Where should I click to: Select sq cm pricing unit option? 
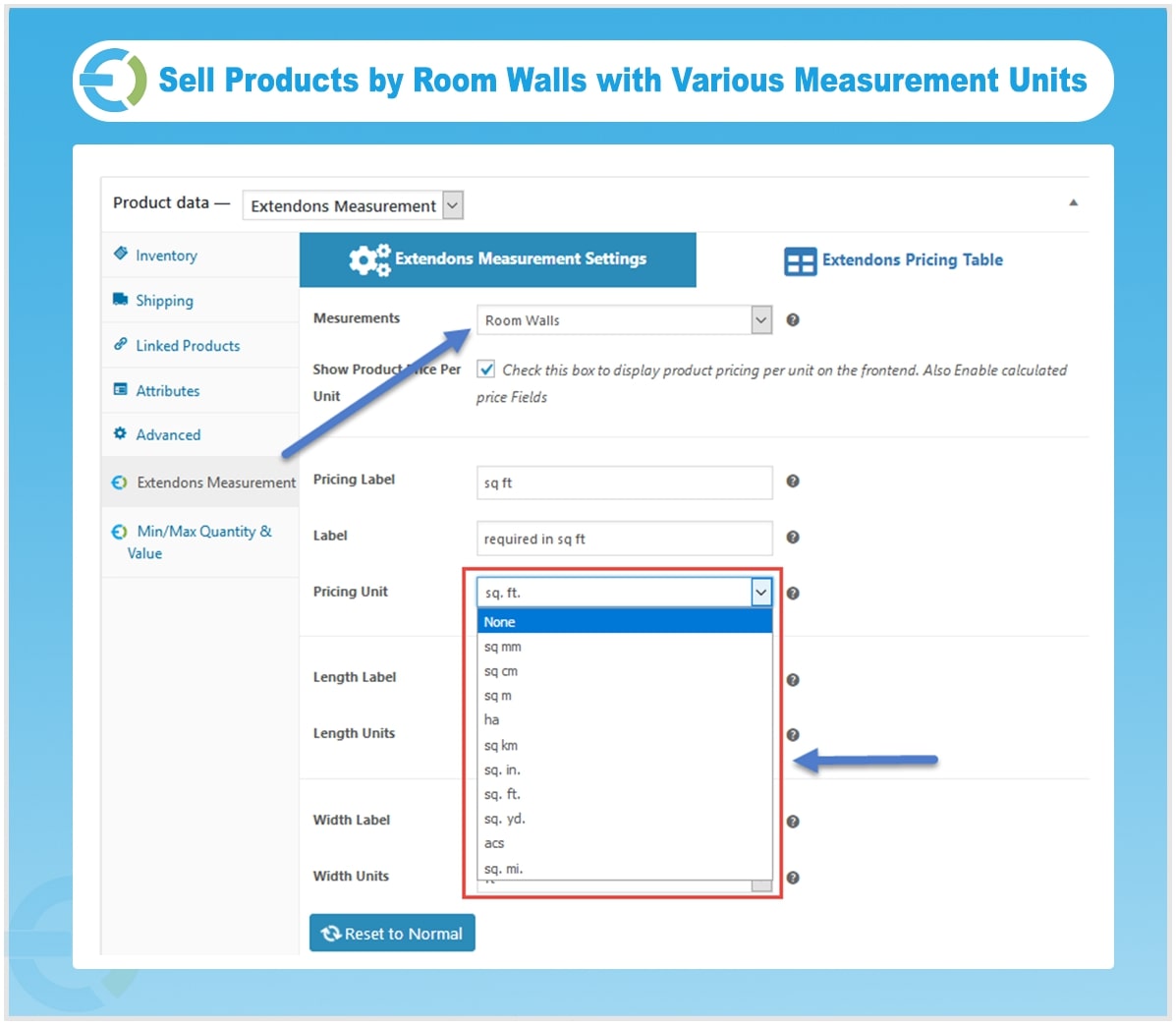[x=624, y=671]
